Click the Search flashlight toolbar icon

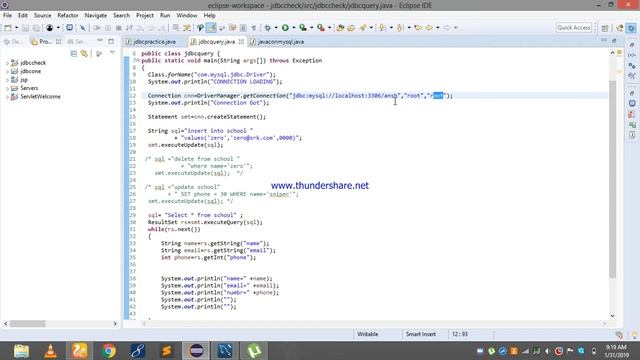click(x=363, y=28)
